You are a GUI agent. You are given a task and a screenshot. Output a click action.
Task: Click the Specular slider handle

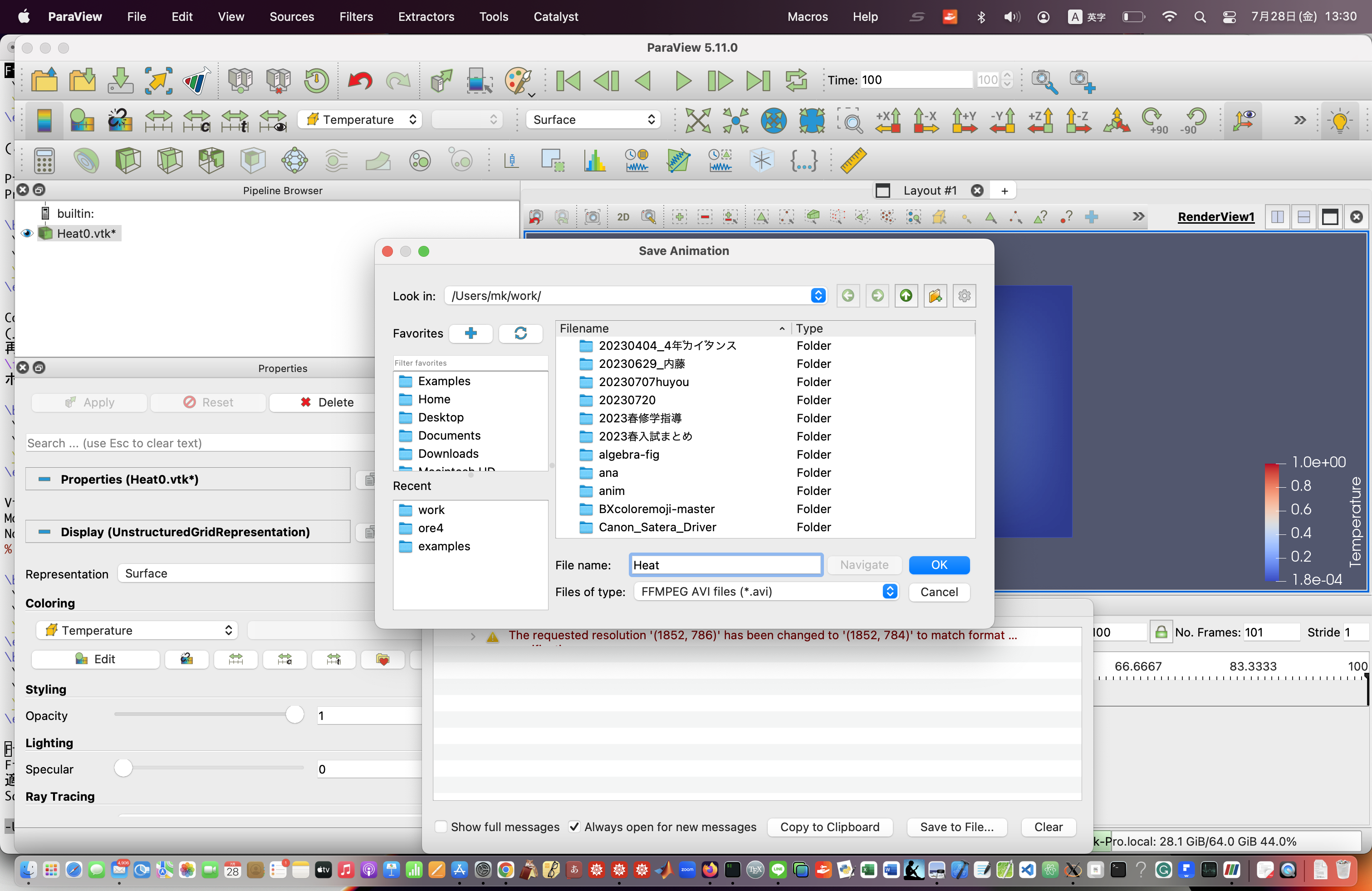click(x=123, y=768)
